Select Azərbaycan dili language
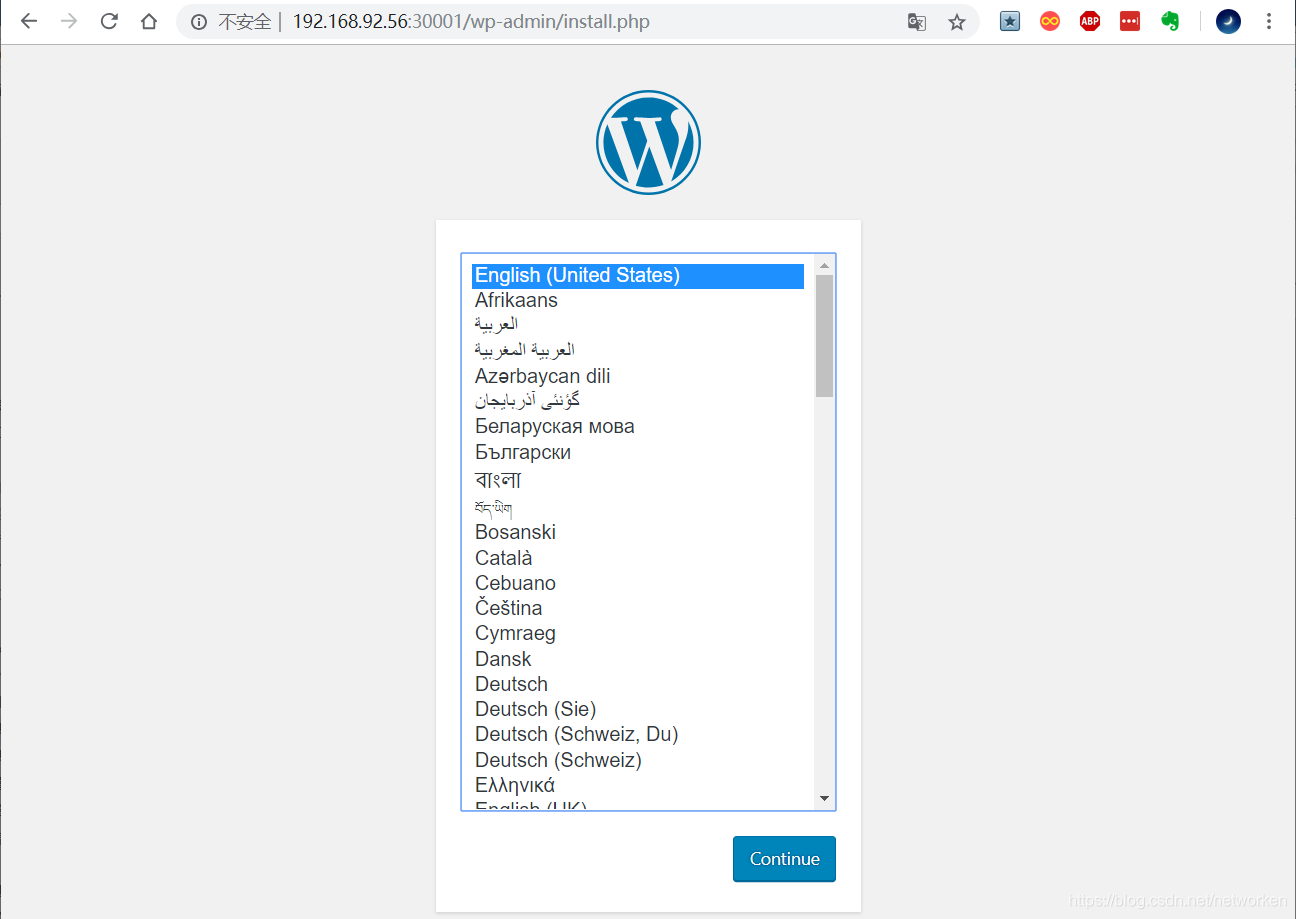This screenshot has height=919, width=1296. (638, 376)
